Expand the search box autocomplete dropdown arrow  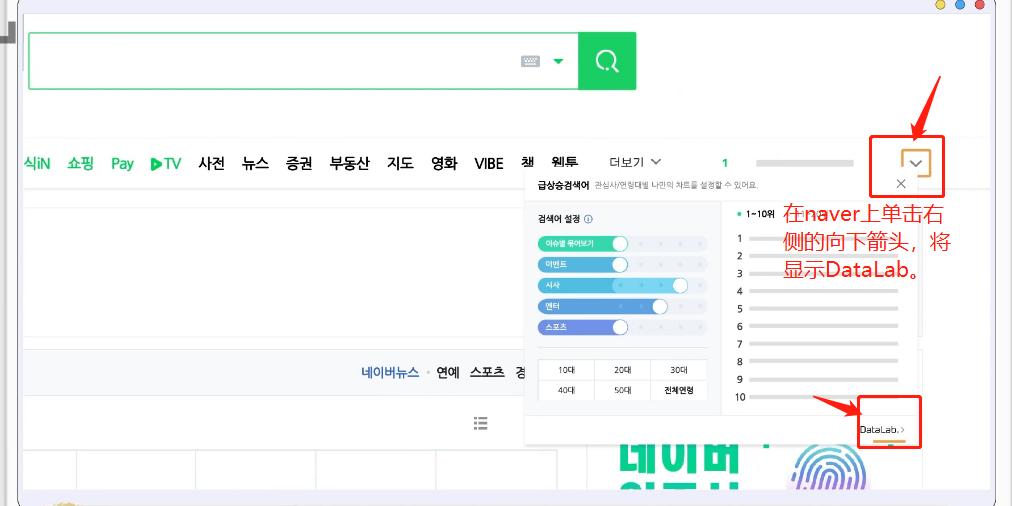point(558,61)
